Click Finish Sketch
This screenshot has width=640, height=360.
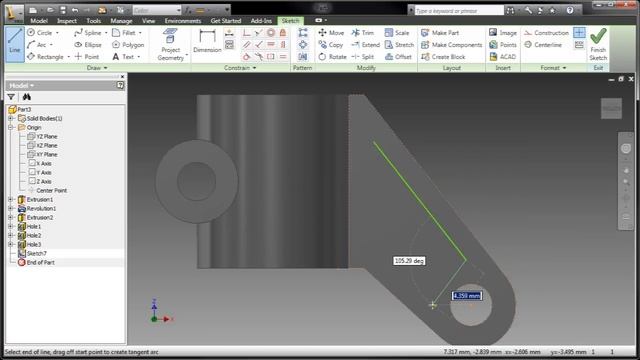click(598, 44)
